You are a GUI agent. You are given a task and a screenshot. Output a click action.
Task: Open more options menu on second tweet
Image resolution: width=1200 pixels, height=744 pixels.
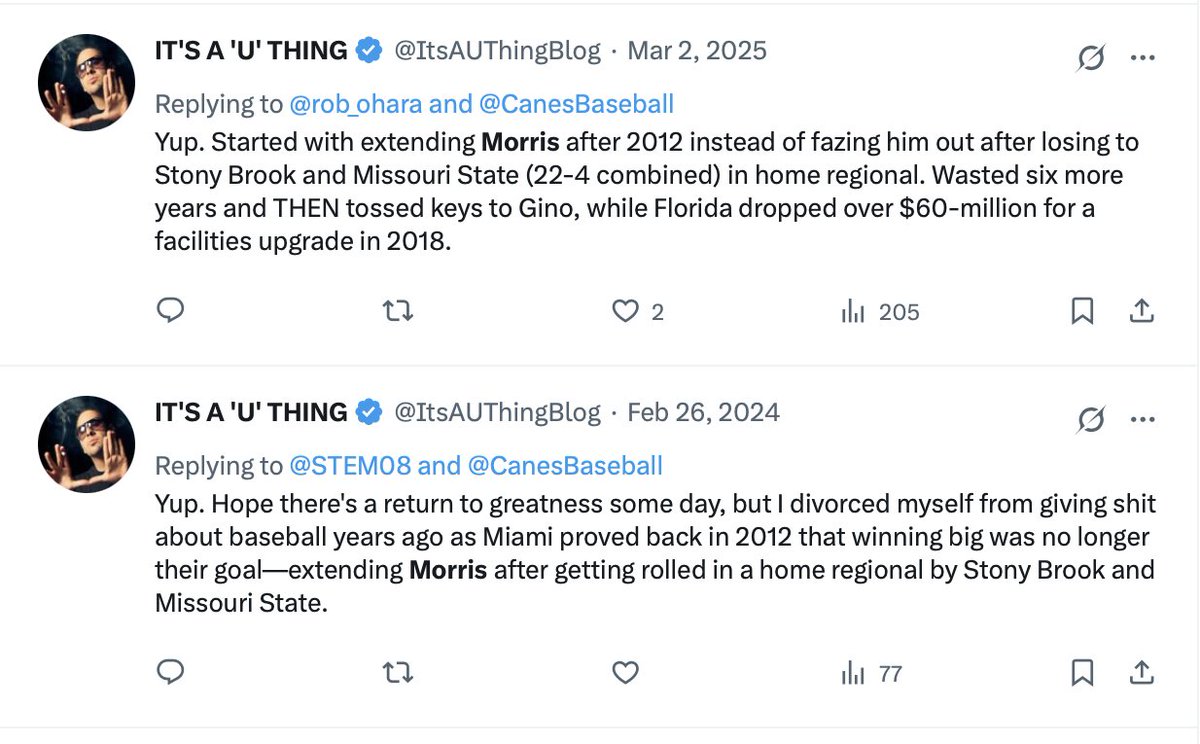(1142, 420)
